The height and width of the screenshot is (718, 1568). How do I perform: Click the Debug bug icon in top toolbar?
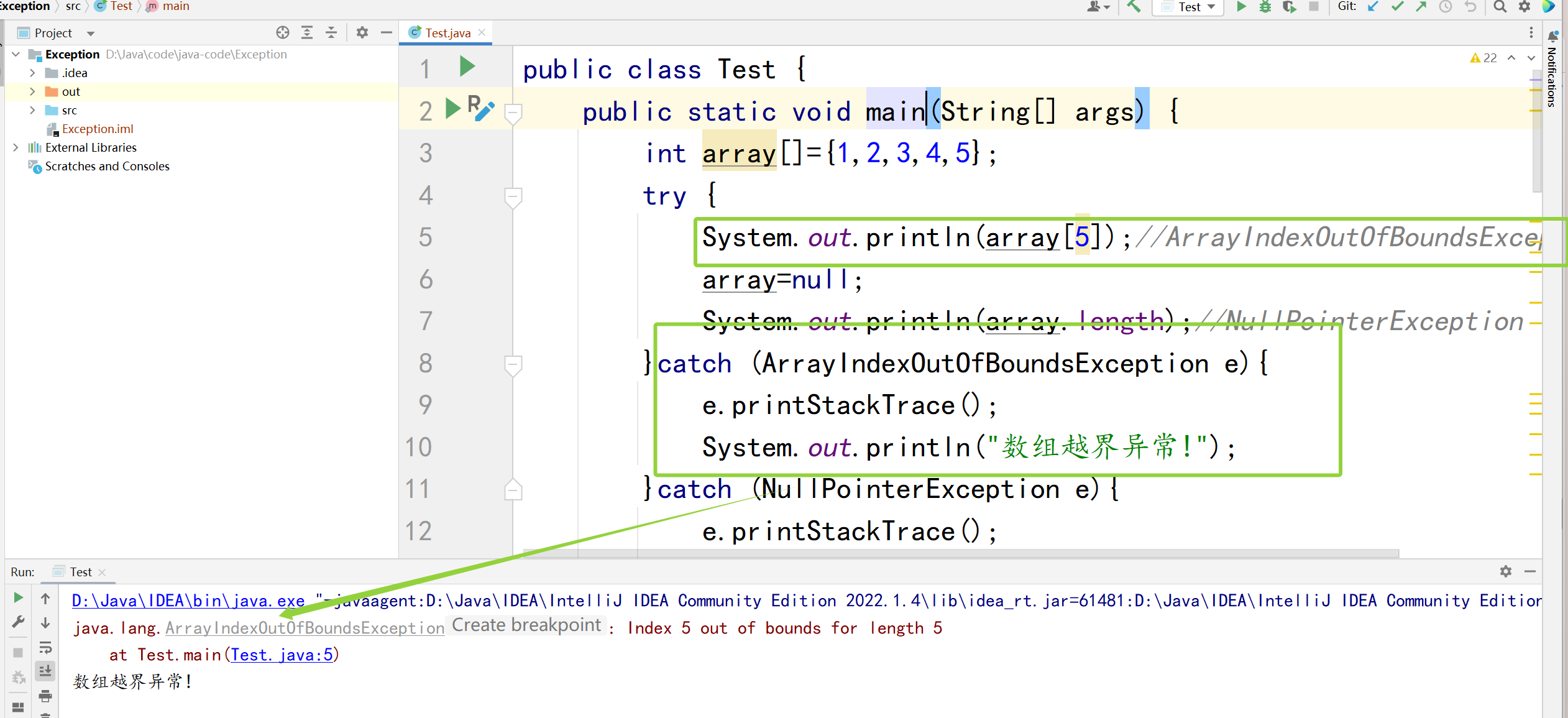pos(1265,7)
